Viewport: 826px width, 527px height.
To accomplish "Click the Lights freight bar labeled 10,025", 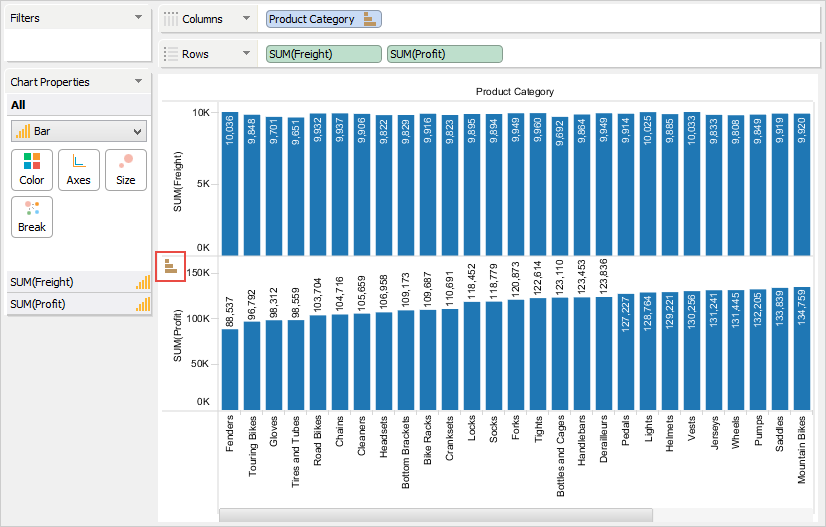I will coord(648,184).
